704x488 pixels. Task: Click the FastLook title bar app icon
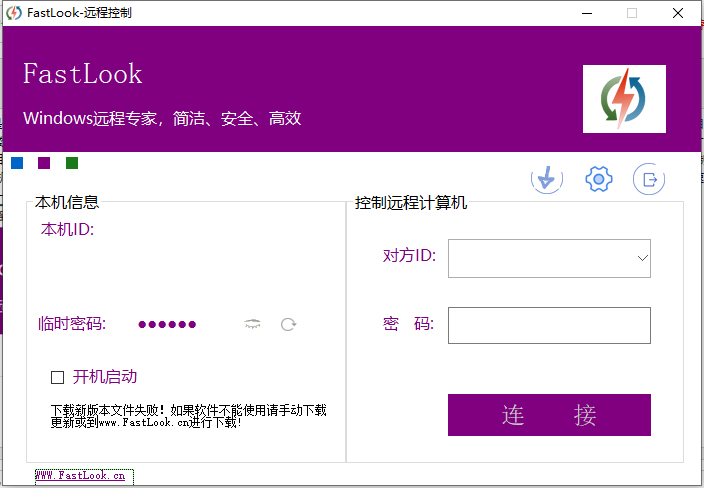(13, 13)
